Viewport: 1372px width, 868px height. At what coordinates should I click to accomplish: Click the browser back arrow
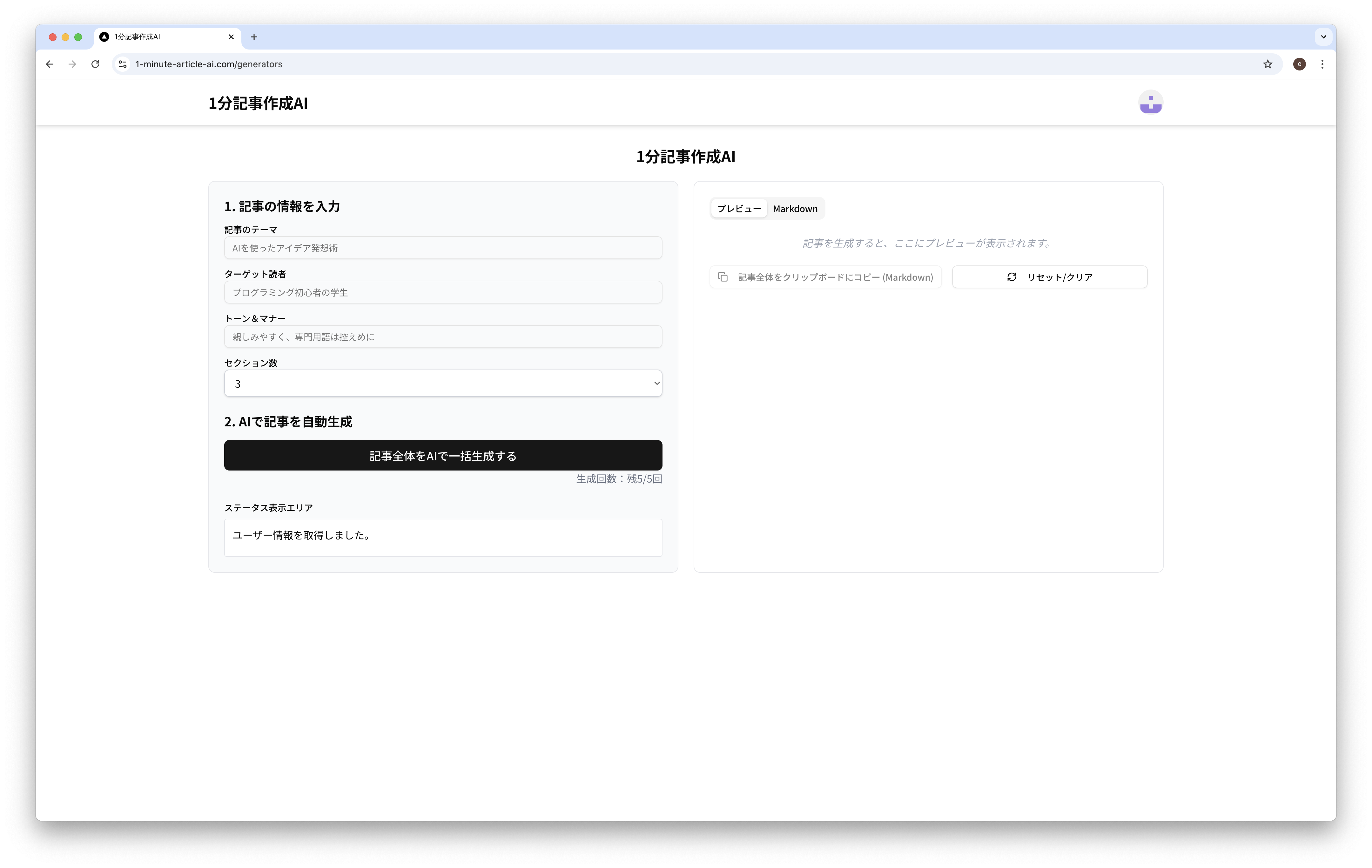point(50,64)
